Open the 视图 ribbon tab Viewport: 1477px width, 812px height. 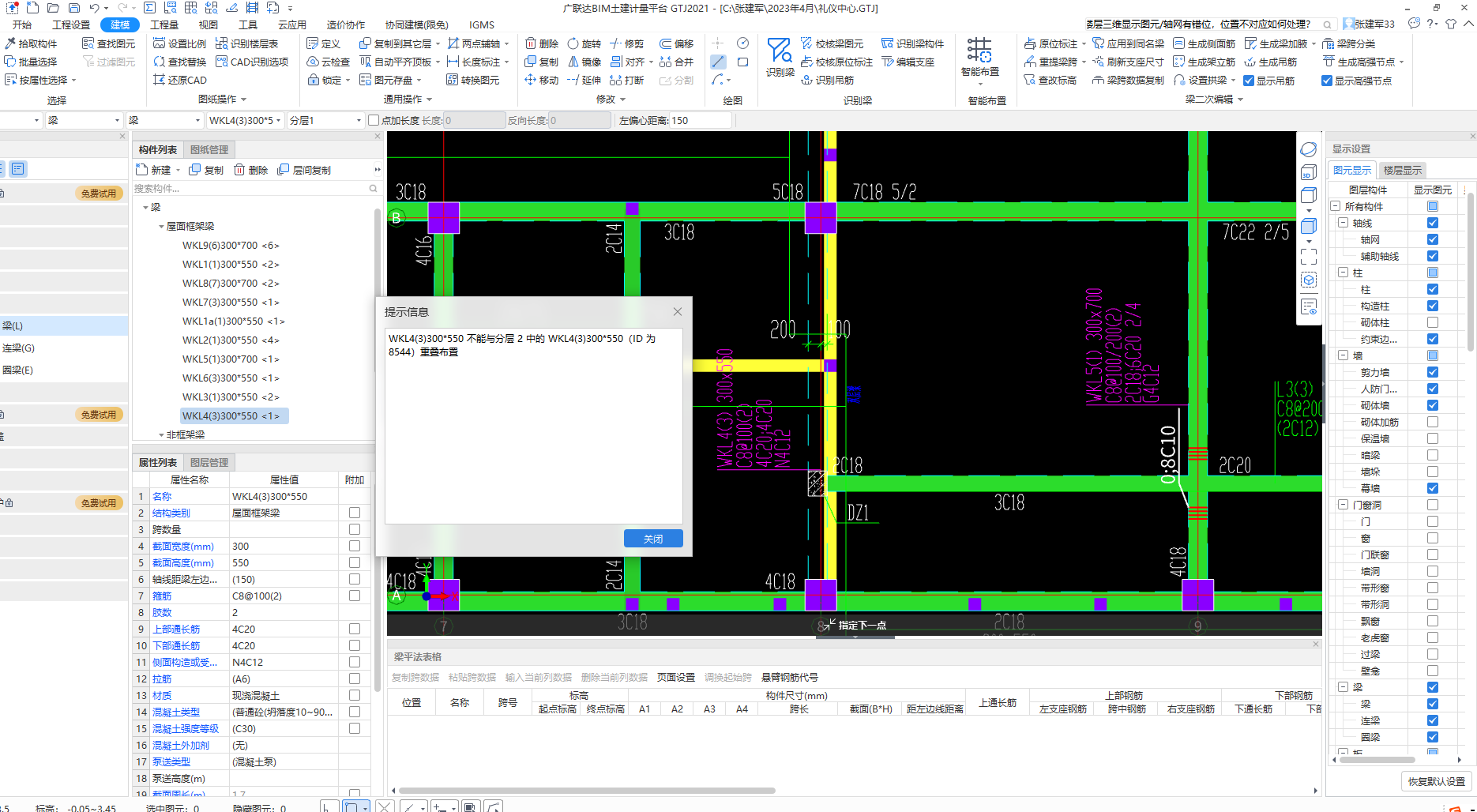[208, 24]
